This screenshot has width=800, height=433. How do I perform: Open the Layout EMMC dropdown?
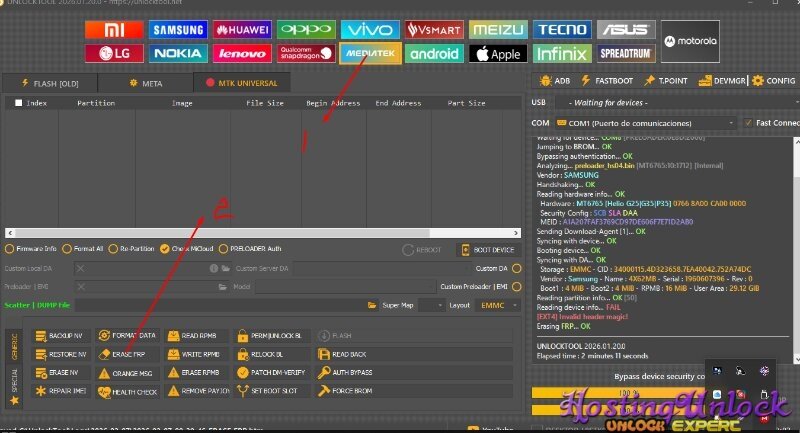pos(498,305)
